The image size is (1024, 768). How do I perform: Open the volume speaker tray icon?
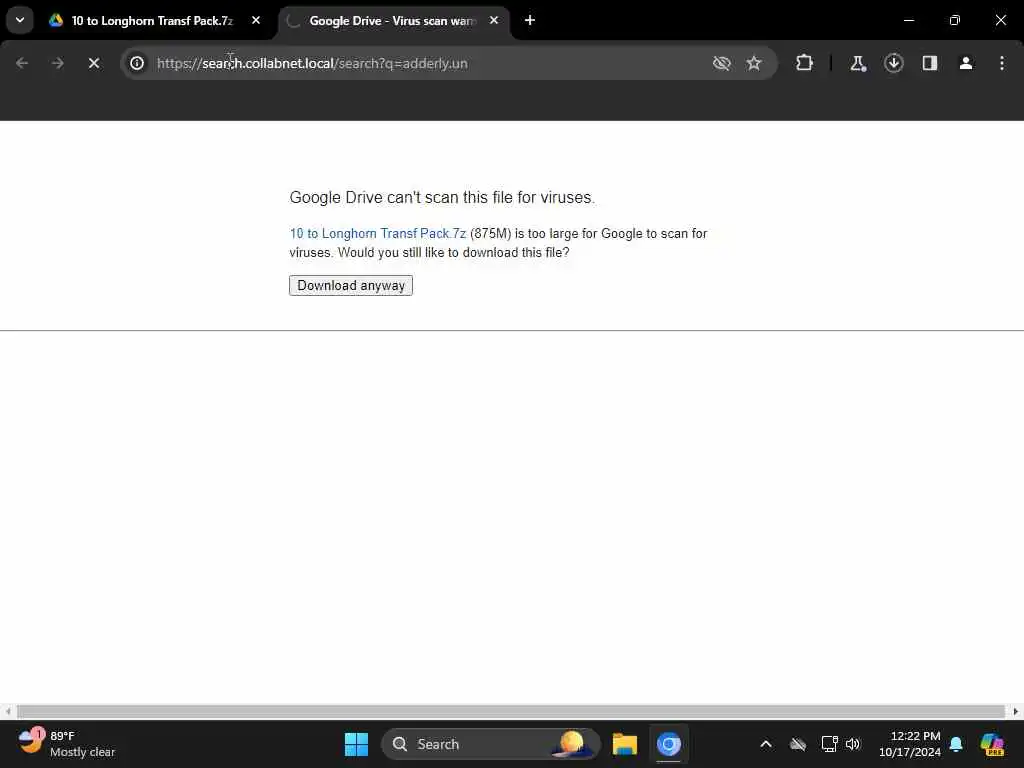pos(853,744)
